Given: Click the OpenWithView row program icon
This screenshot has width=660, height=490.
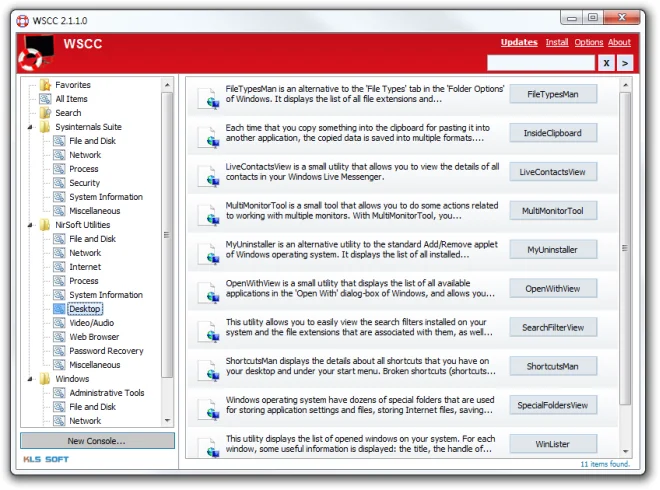Looking at the screenshot, I should click(209, 292).
